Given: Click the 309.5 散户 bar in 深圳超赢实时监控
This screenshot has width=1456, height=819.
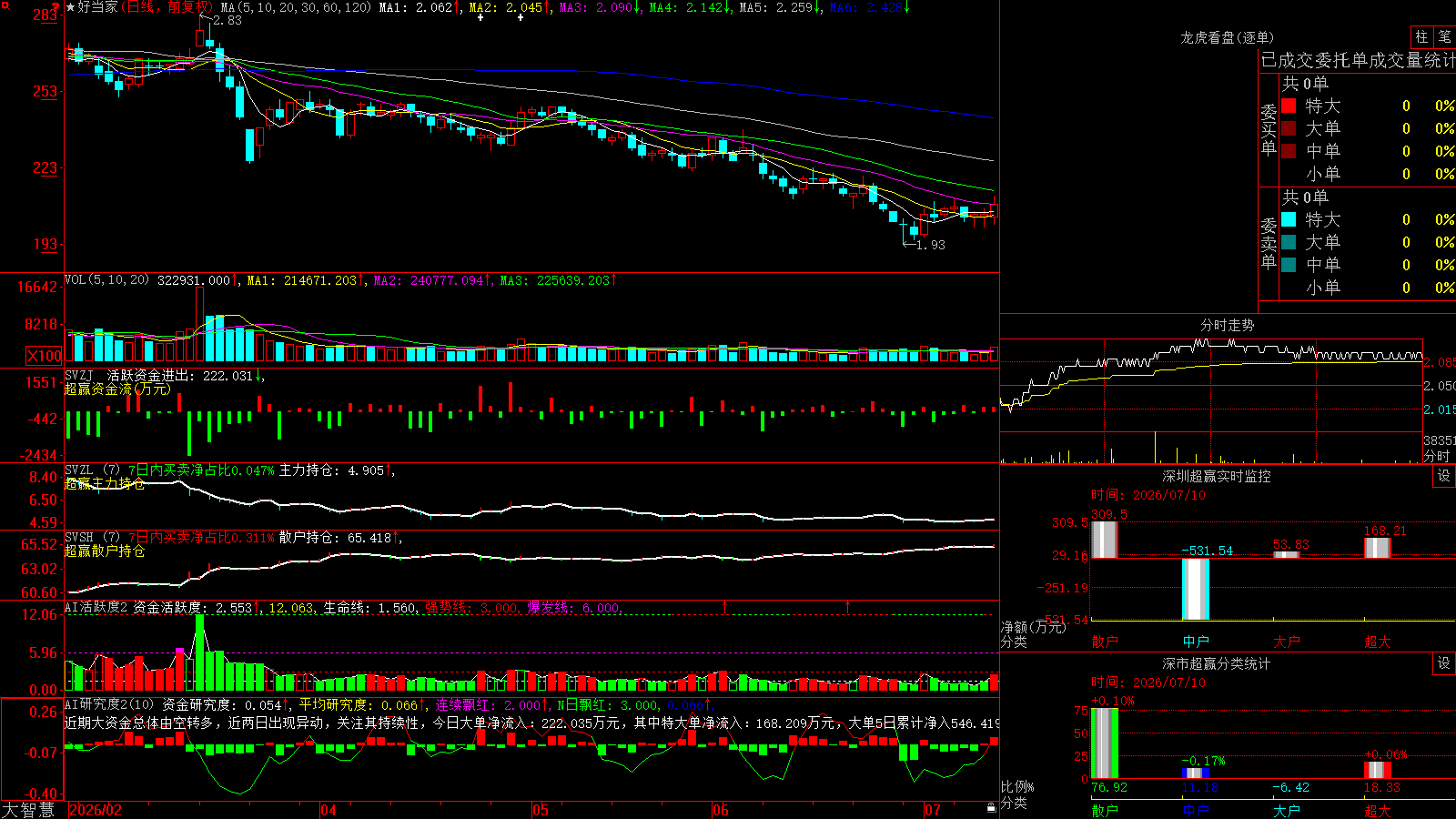Looking at the screenshot, I should point(1105,539).
